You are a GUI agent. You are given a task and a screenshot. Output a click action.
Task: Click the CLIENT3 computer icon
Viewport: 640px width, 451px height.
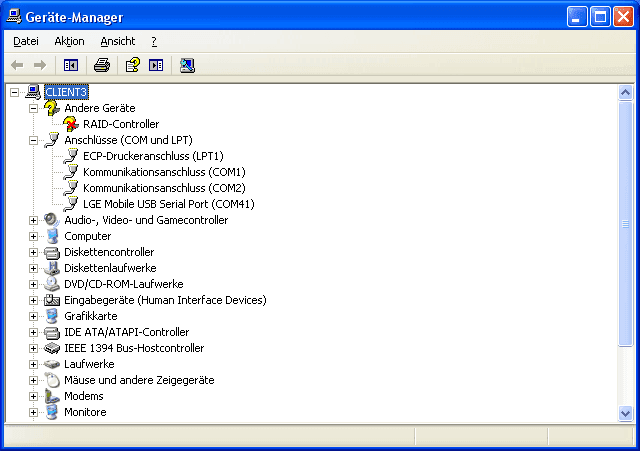coord(33,92)
